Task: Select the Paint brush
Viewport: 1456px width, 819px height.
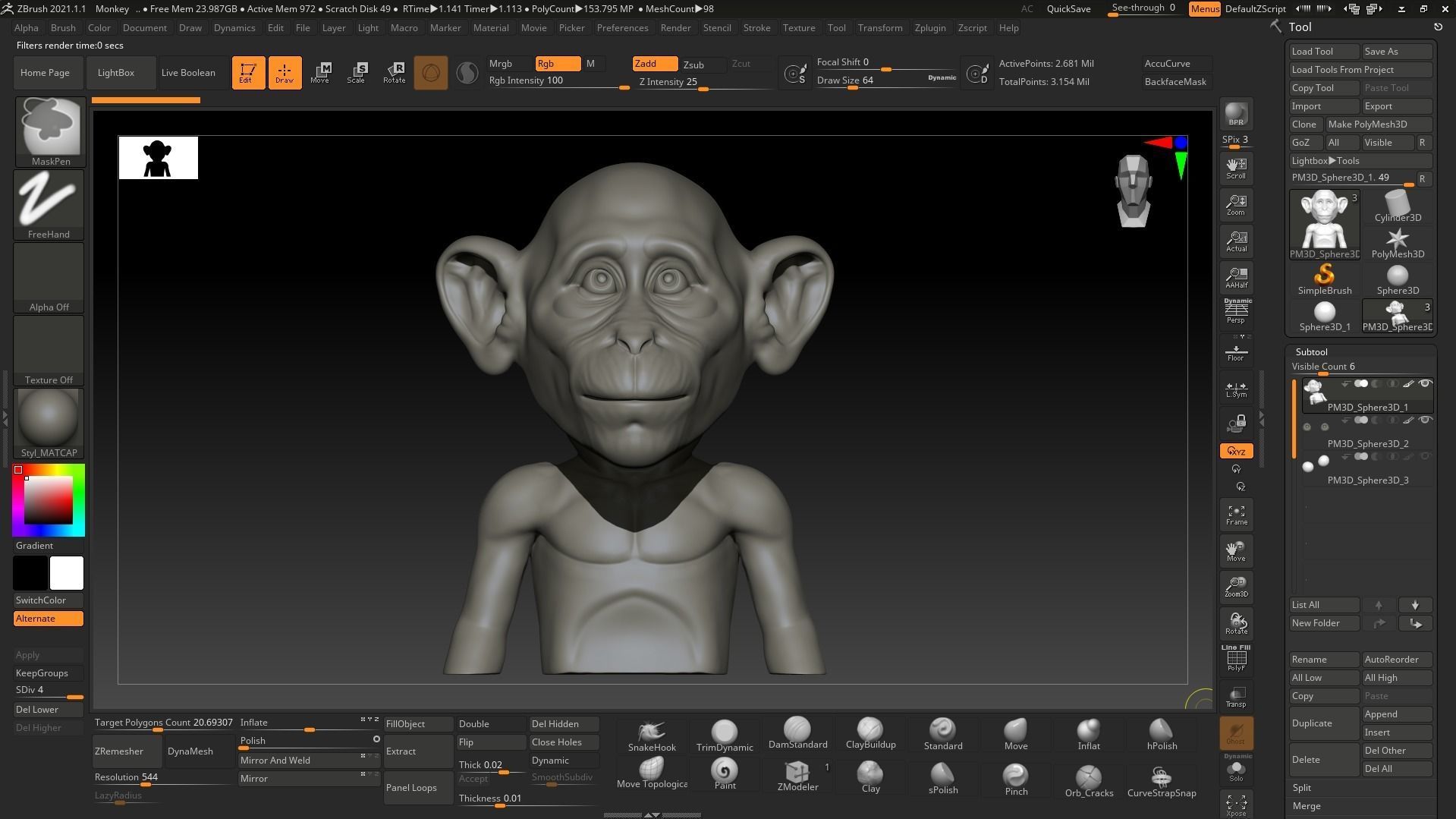Action: (x=725, y=776)
